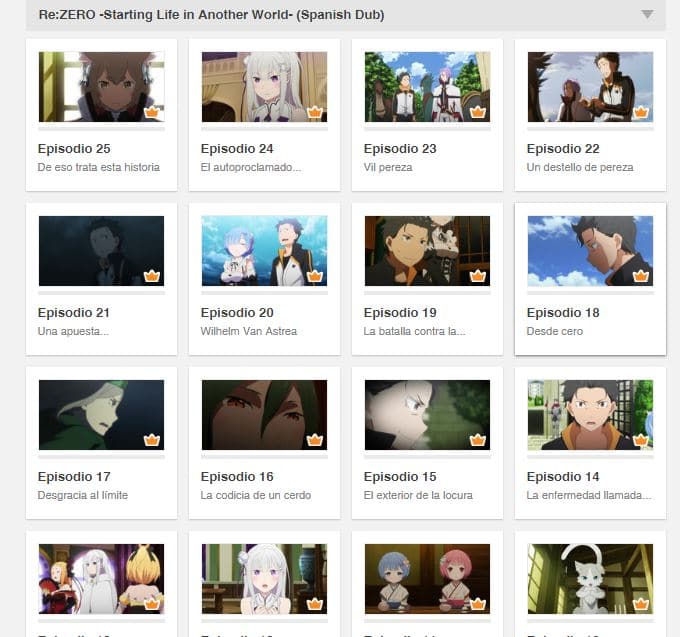Click the season header title bar
Viewport: 680px width, 637px height.
click(346, 15)
